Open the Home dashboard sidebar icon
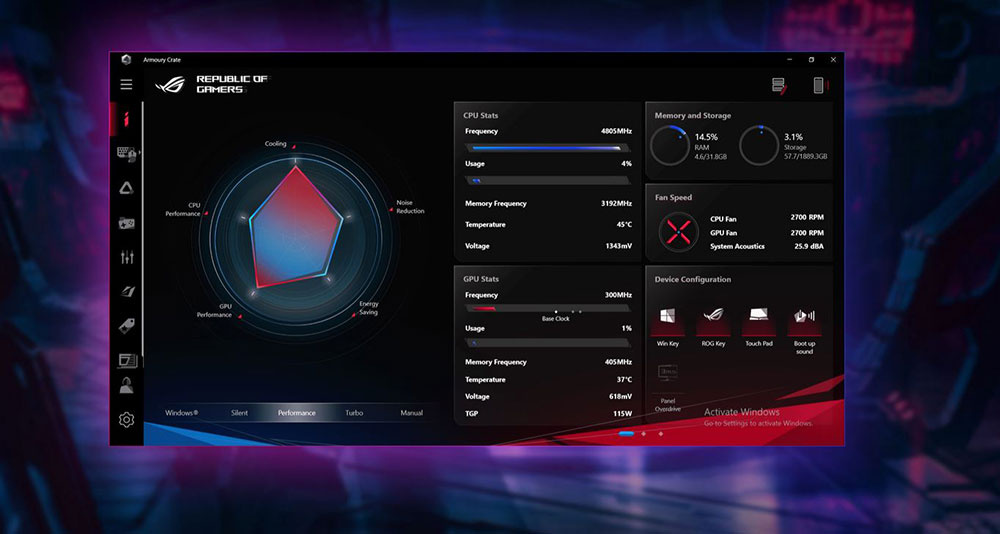Image resolution: width=1000 pixels, height=534 pixels. [126, 119]
